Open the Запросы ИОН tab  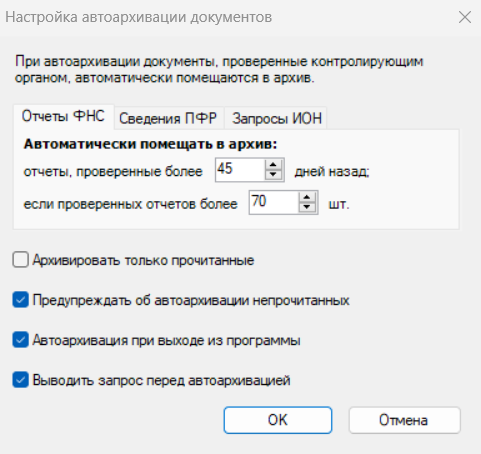coord(277,118)
